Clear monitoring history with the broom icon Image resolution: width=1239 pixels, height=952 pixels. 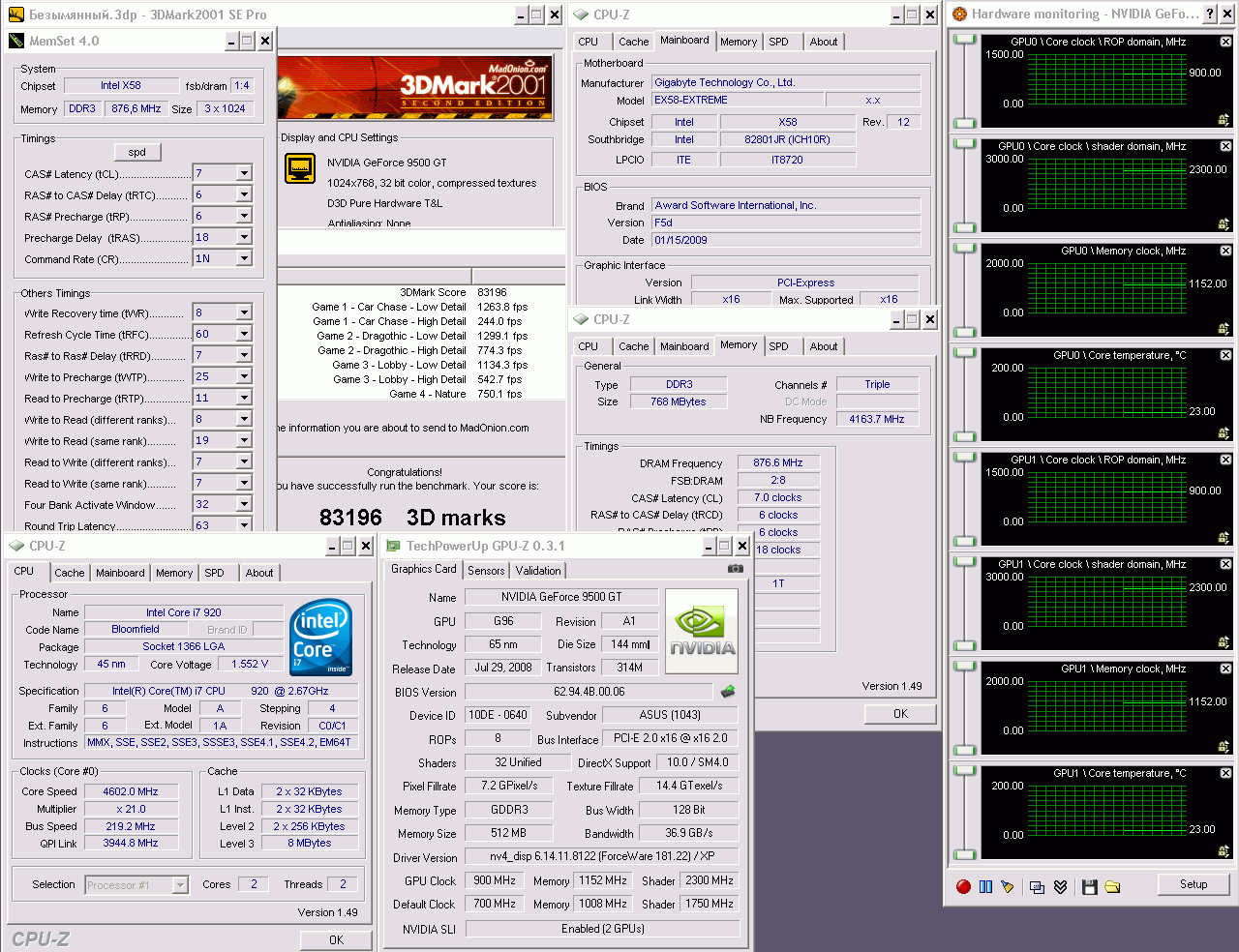pyautogui.click(x=1008, y=886)
